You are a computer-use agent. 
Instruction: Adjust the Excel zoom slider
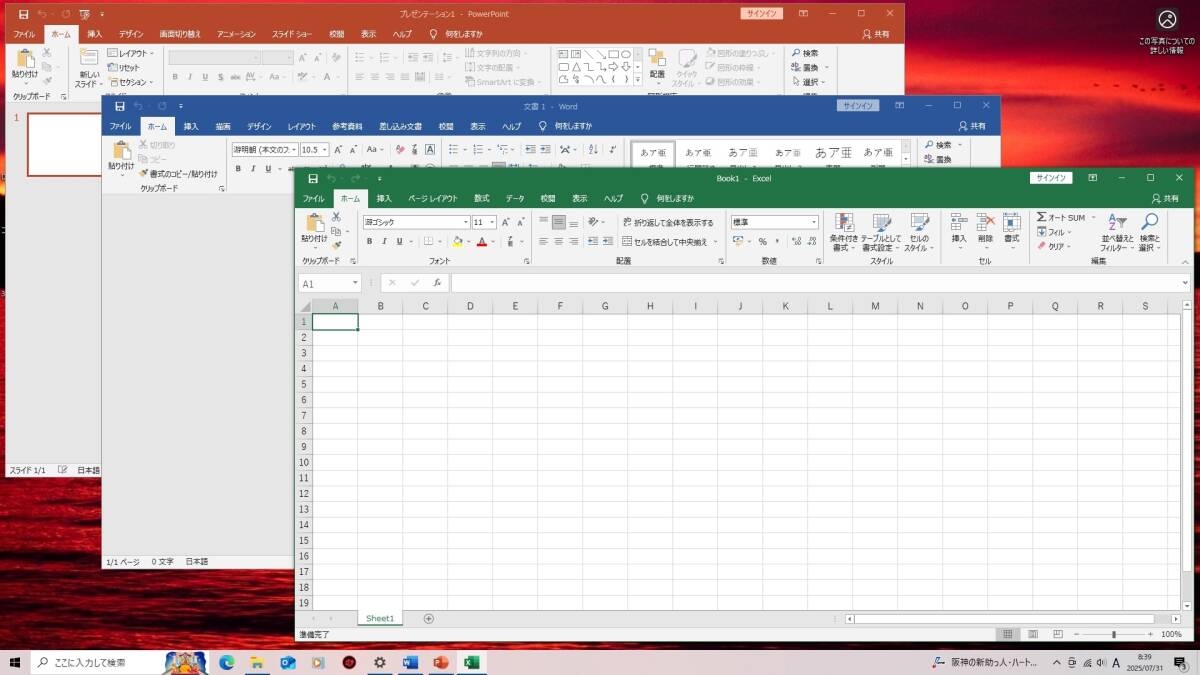coord(1114,634)
